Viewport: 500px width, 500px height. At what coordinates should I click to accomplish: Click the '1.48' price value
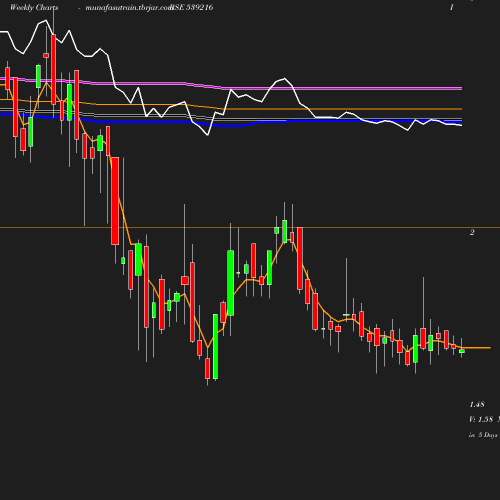pyautogui.click(x=477, y=404)
